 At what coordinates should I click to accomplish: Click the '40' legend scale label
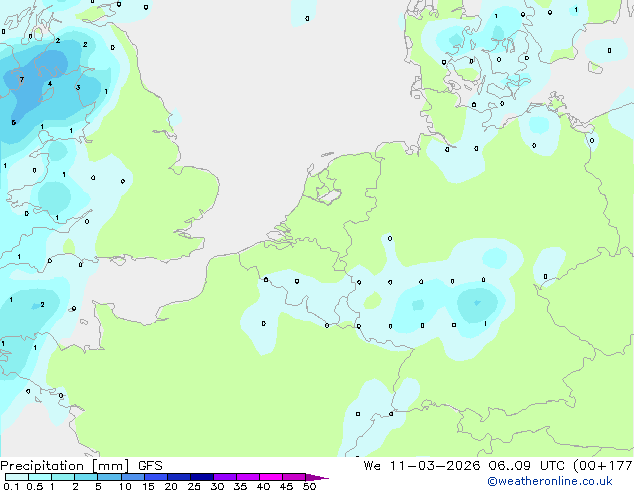(263, 486)
